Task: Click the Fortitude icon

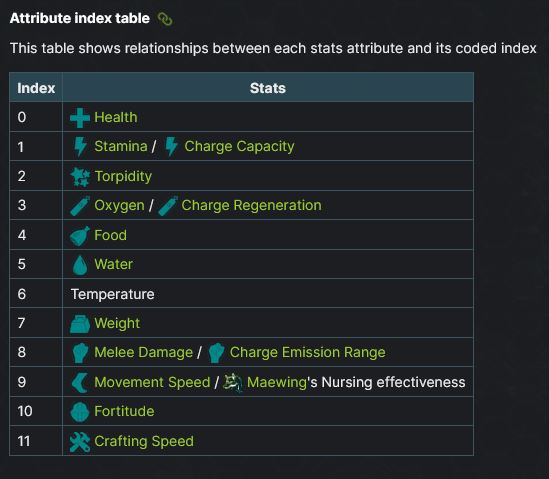Action: (80, 412)
